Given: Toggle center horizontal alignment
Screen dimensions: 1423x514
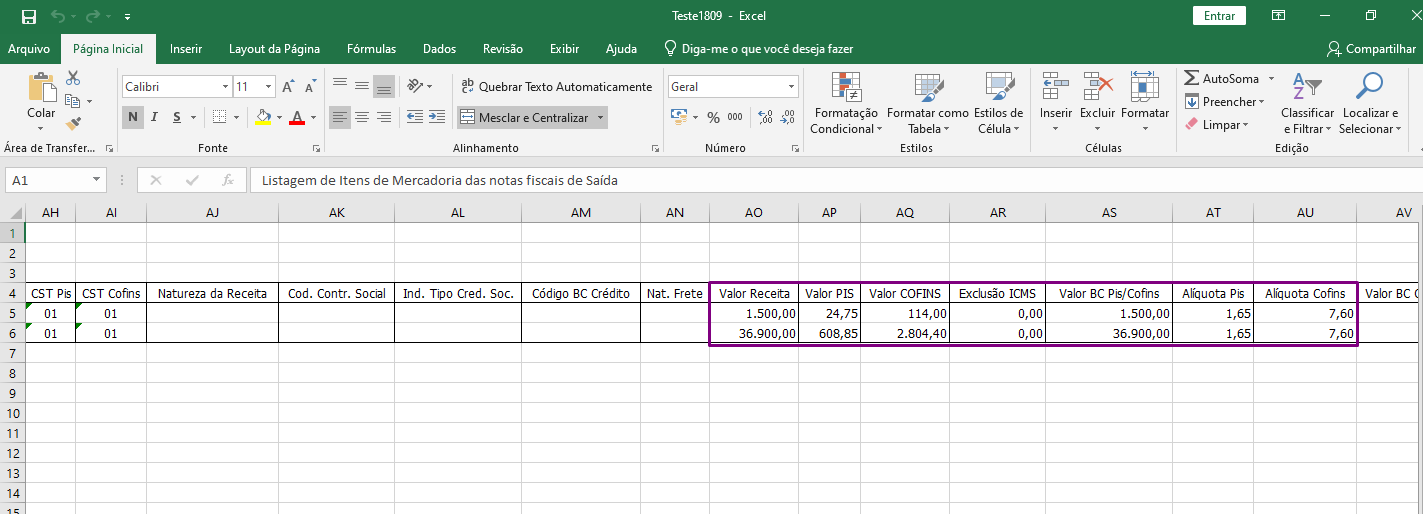Looking at the screenshot, I should pos(361,118).
